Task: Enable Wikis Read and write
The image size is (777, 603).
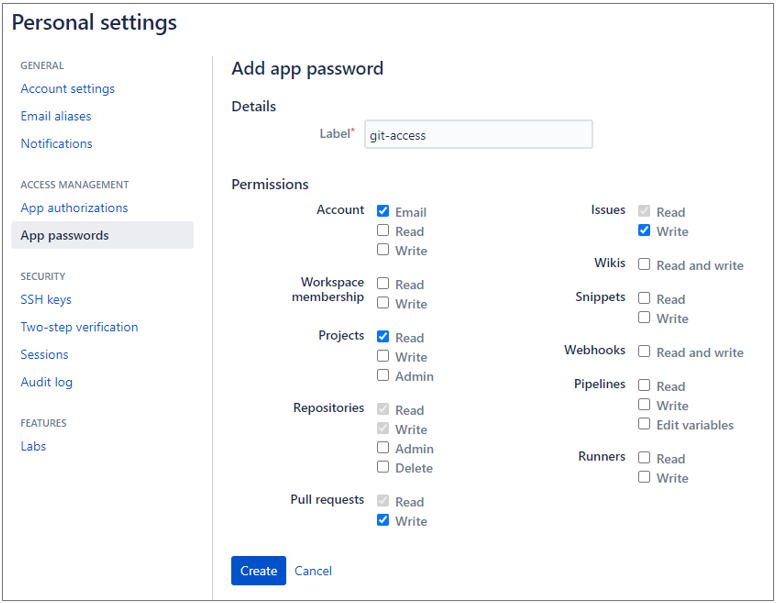Action: [644, 264]
